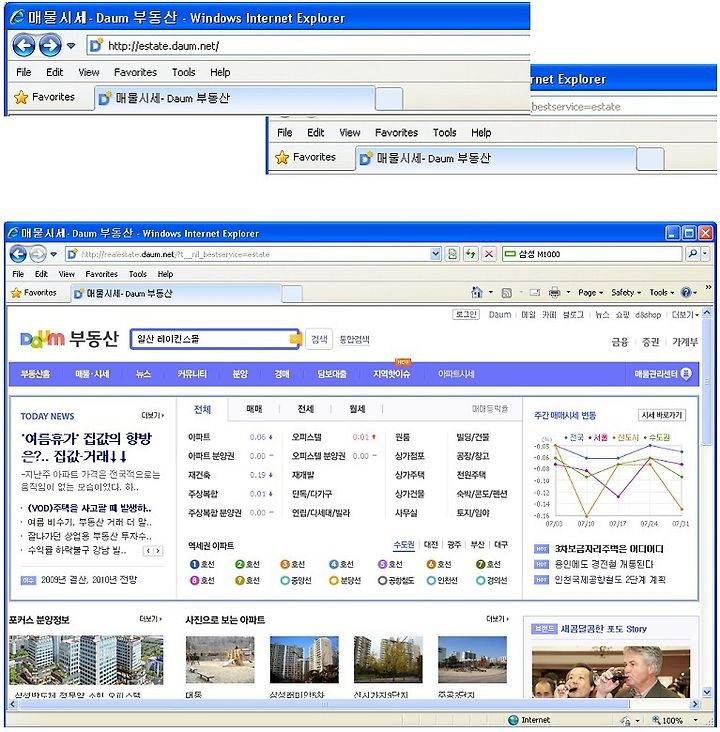Click the Read Mail envelope icon
720x732 pixels.
click(x=534, y=293)
